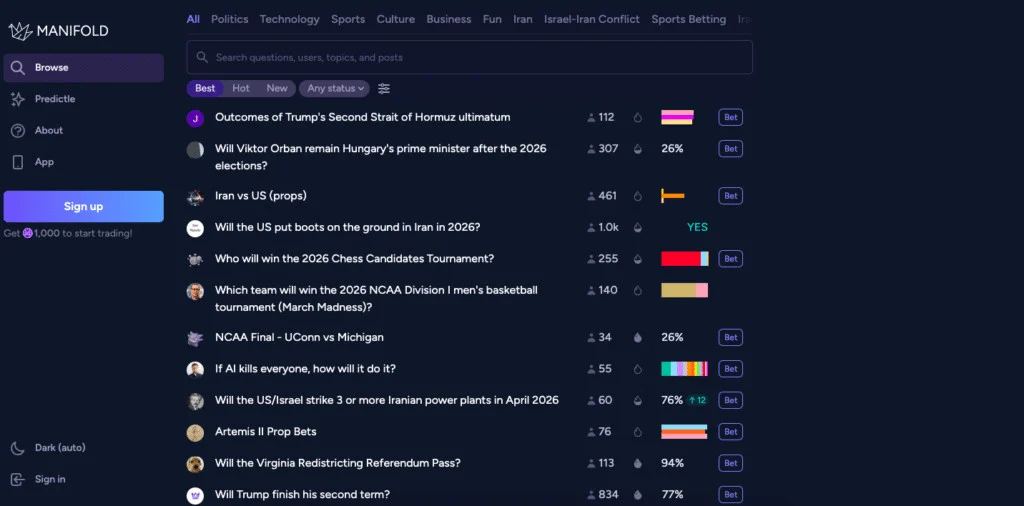Open the avatar beside Iranian power plants question

pyautogui.click(x=195, y=401)
